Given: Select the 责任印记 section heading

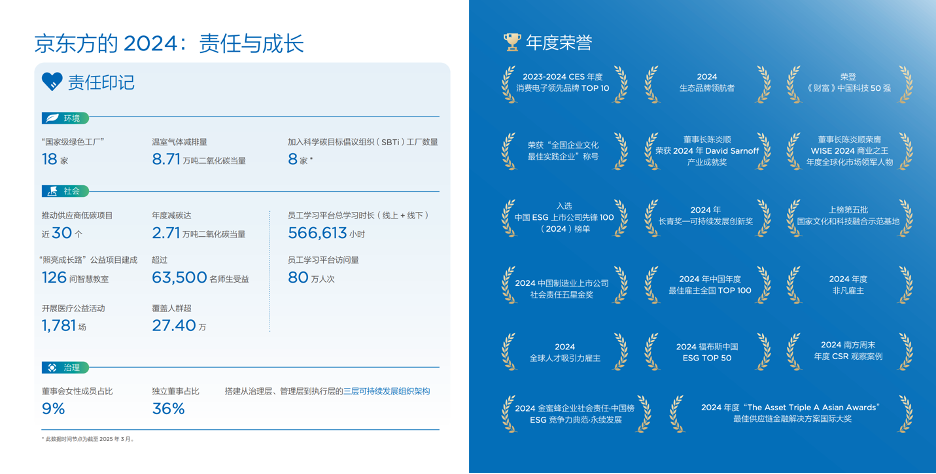Looking at the screenshot, I should (101, 82).
